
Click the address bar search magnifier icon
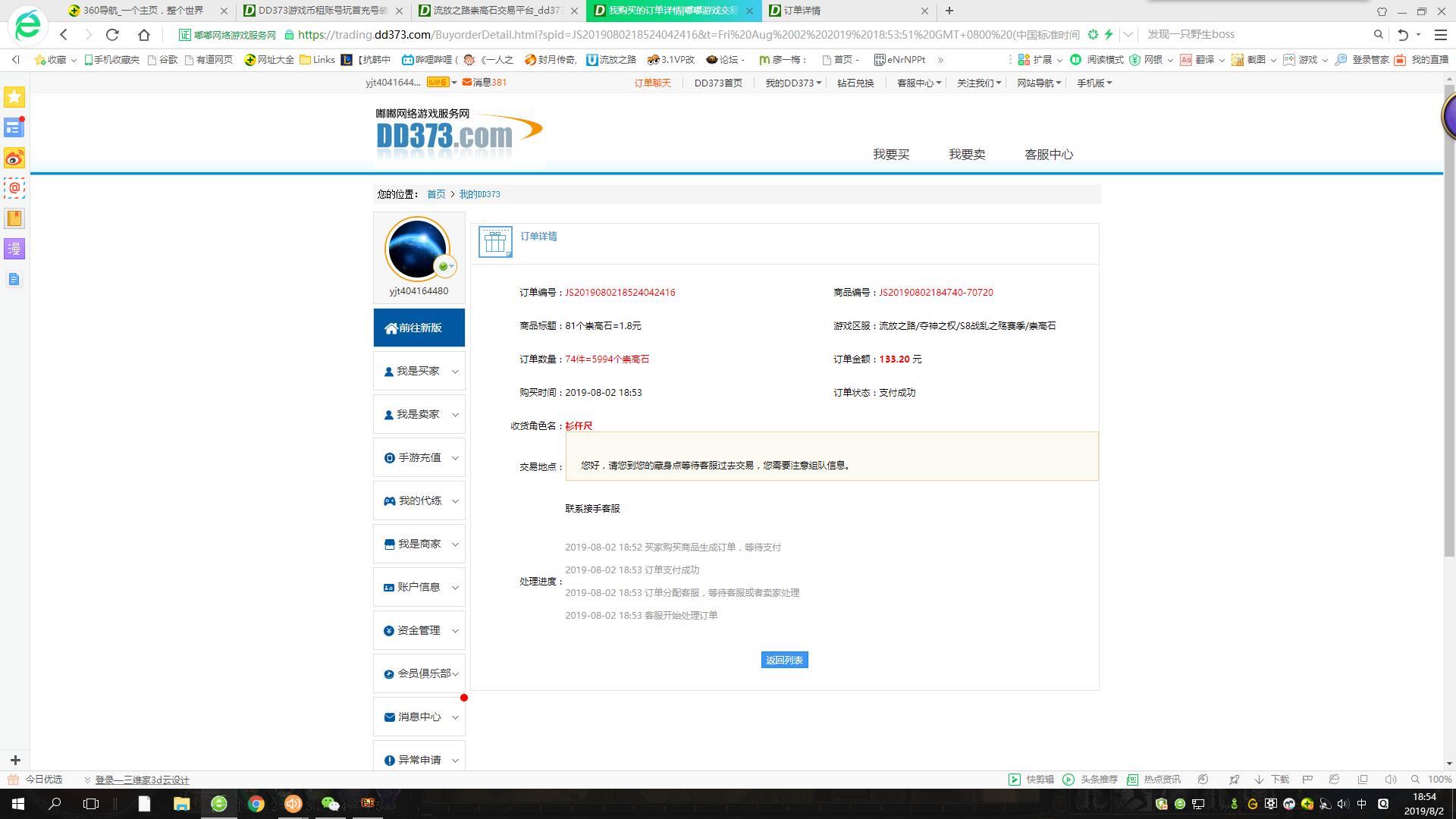click(x=1378, y=34)
